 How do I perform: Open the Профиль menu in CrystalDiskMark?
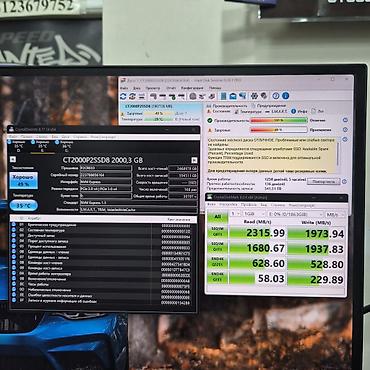coord(249,205)
